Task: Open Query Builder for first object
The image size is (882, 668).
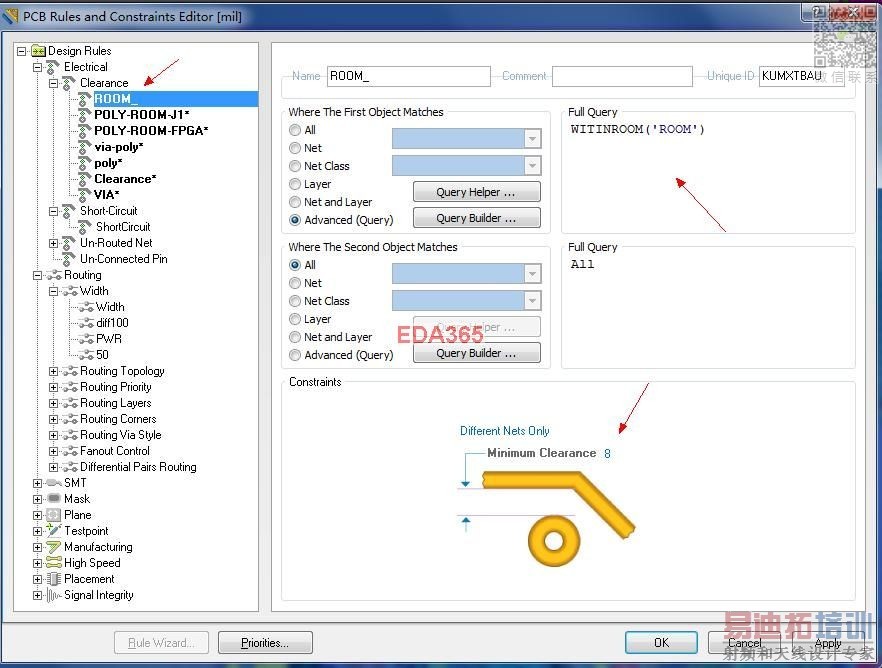Action: pos(476,218)
